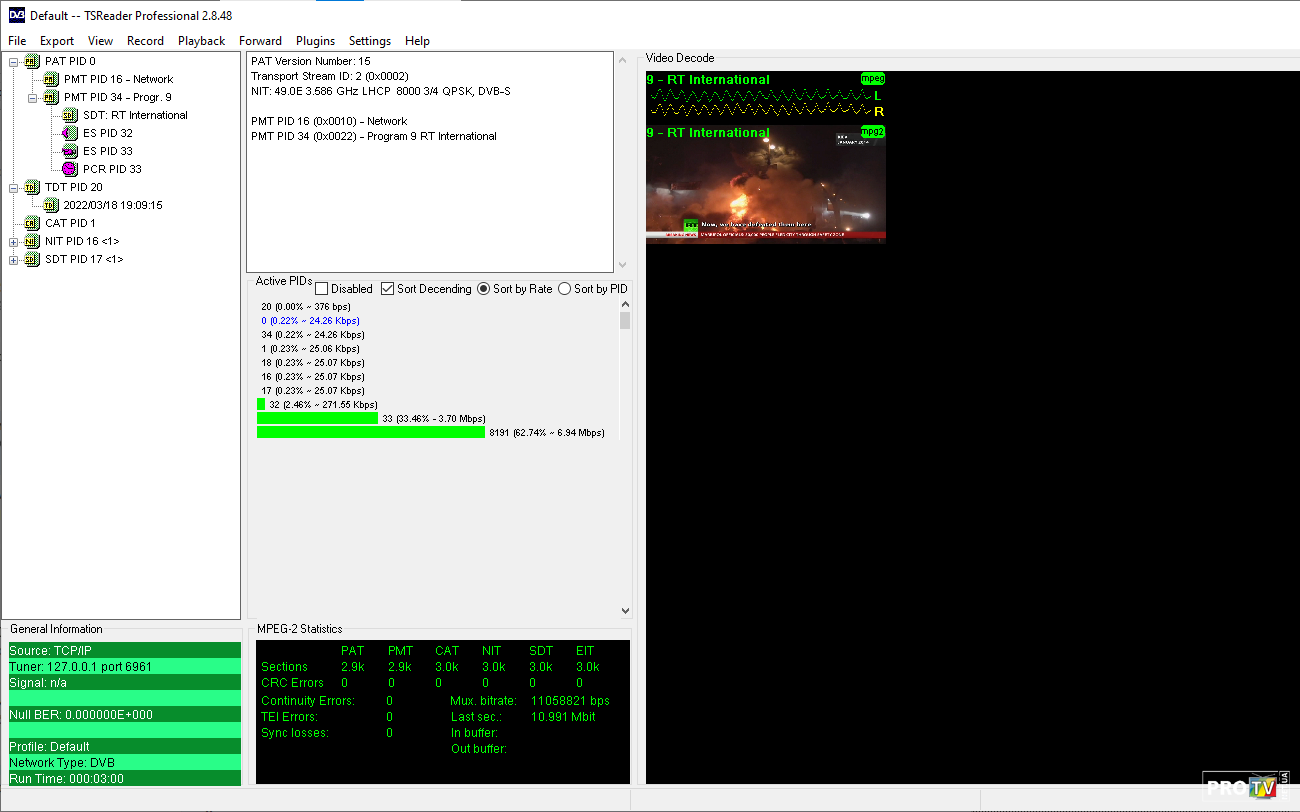Viewport: 1300px width, 812px height.
Task: Click the PMT PID 16 Network icon
Action: pos(51,79)
